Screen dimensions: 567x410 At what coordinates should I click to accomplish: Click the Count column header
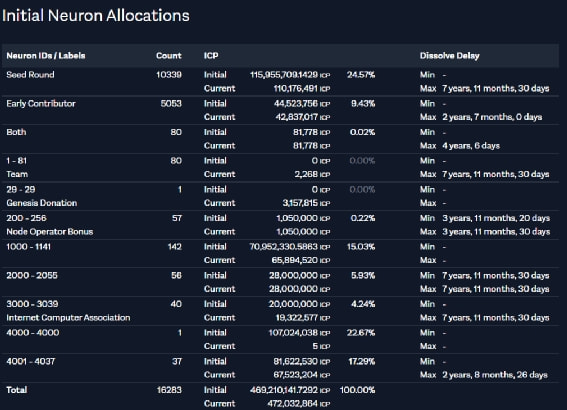coord(169,56)
